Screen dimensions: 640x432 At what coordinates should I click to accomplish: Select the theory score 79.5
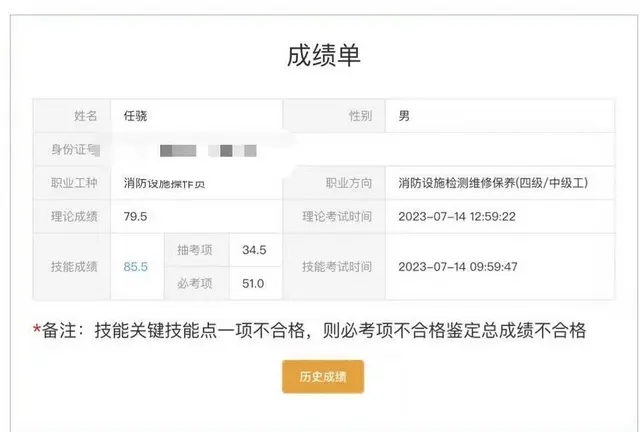pos(136,216)
